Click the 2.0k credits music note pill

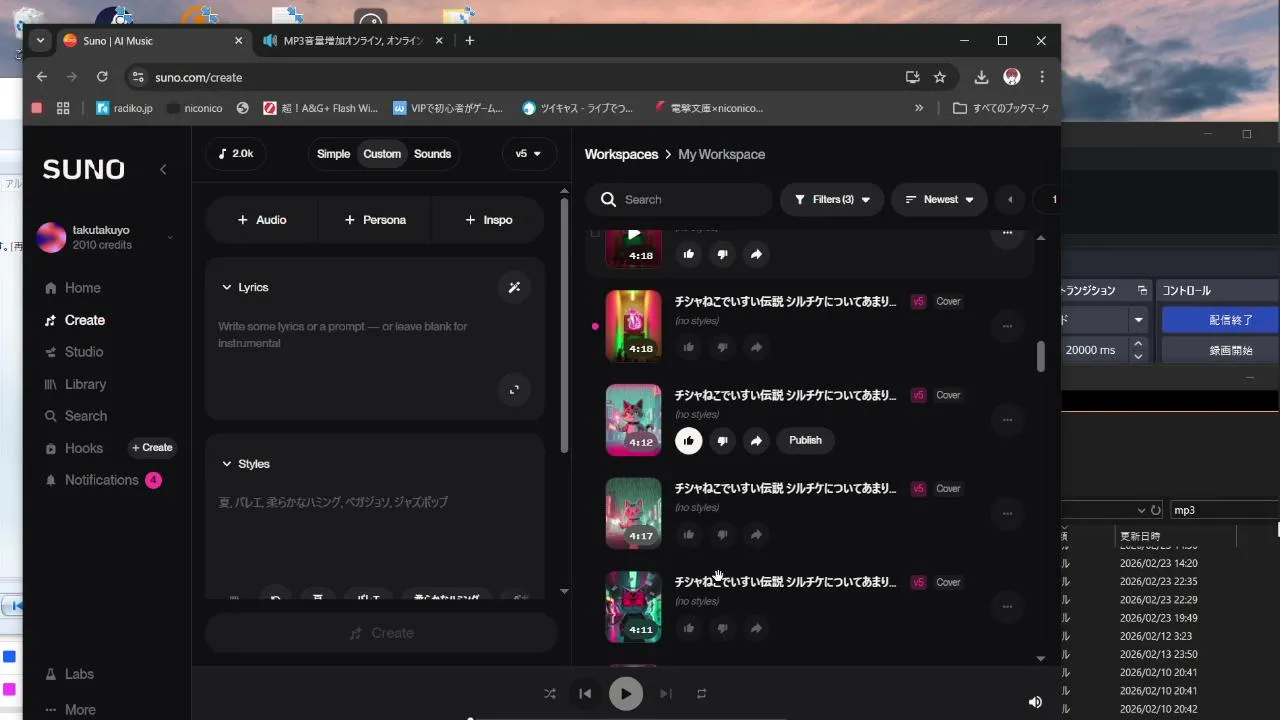click(x=236, y=154)
